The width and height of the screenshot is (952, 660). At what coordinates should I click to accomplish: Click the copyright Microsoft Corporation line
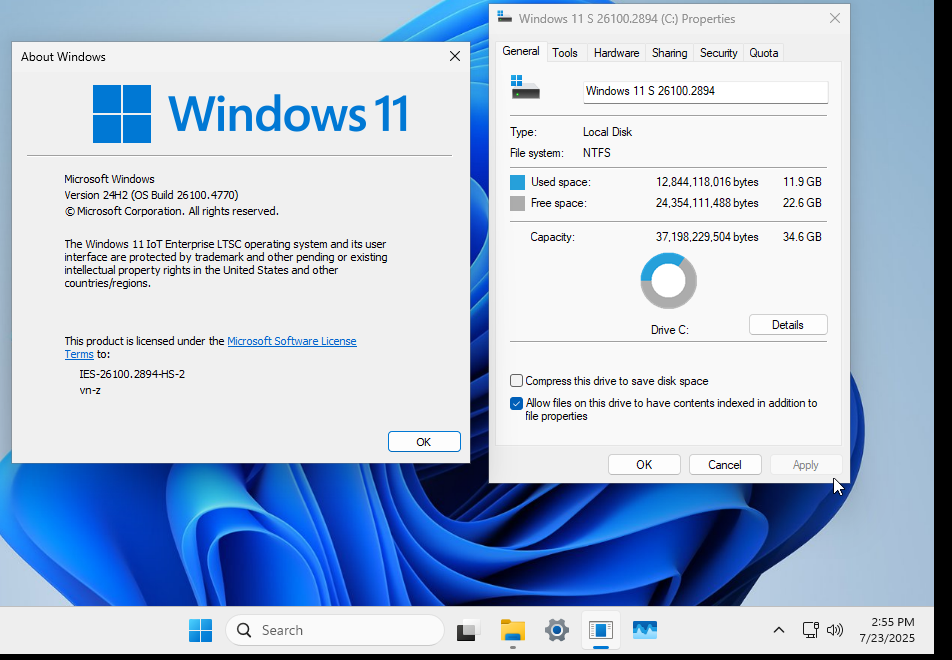coord(172,211)
